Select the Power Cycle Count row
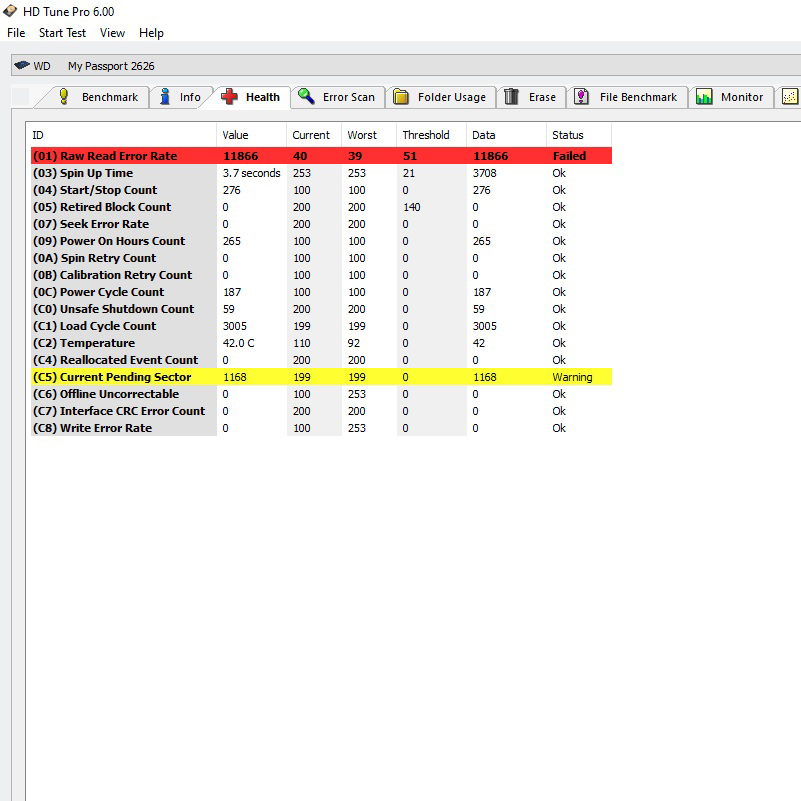 pos(321,292)
